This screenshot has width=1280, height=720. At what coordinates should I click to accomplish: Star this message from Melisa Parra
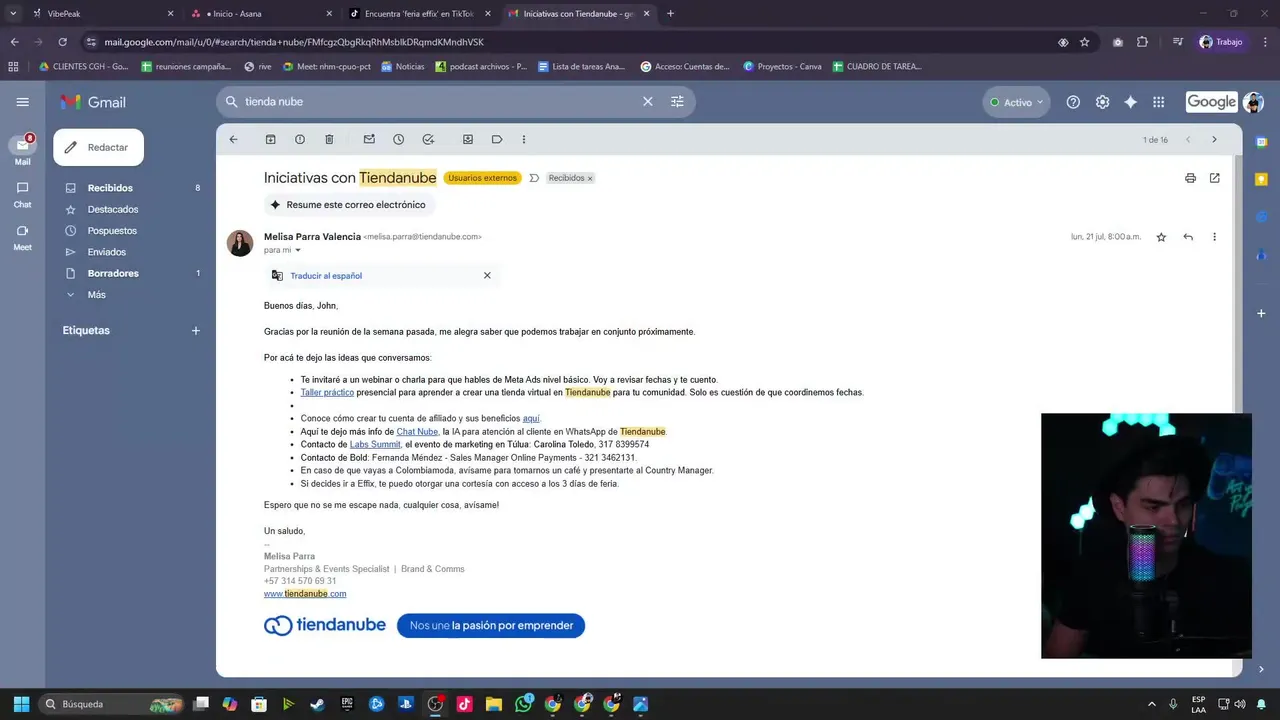pyautogui.click(x=1161, y=237)
